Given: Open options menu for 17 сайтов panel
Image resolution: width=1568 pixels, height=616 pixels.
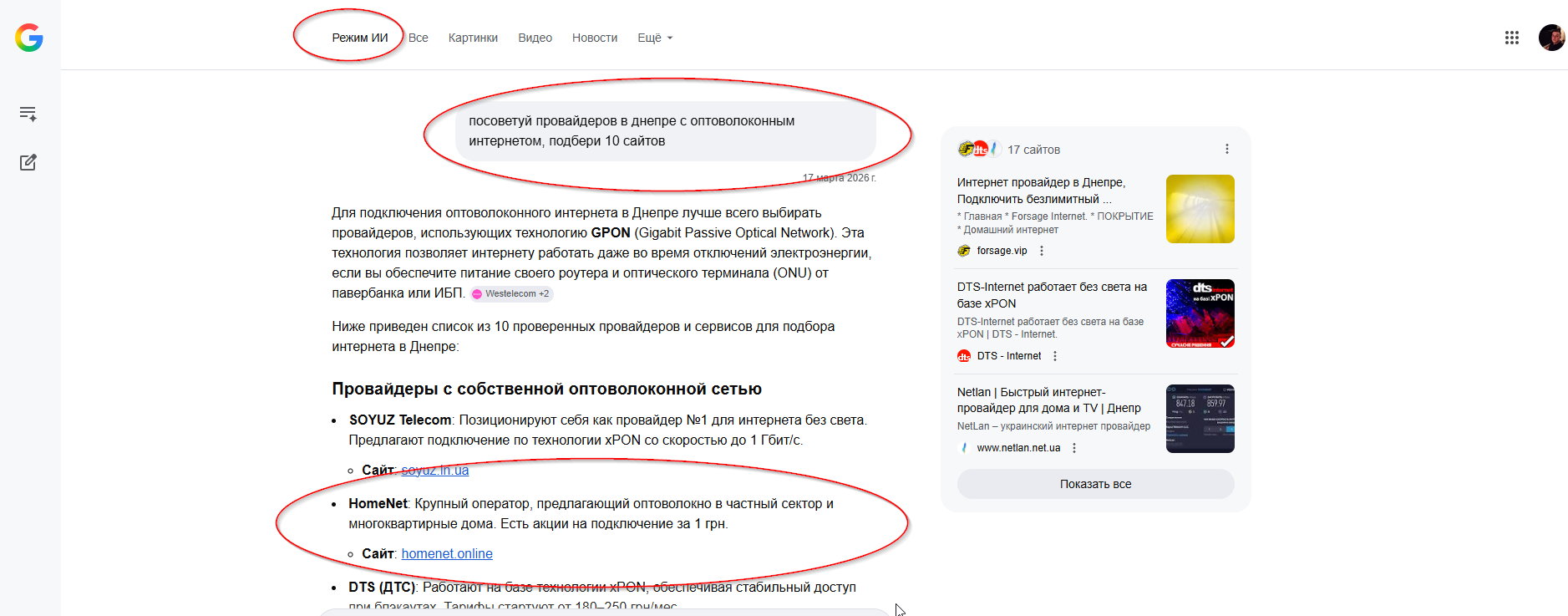Looking at the screenshot, I should point(1226,149).
